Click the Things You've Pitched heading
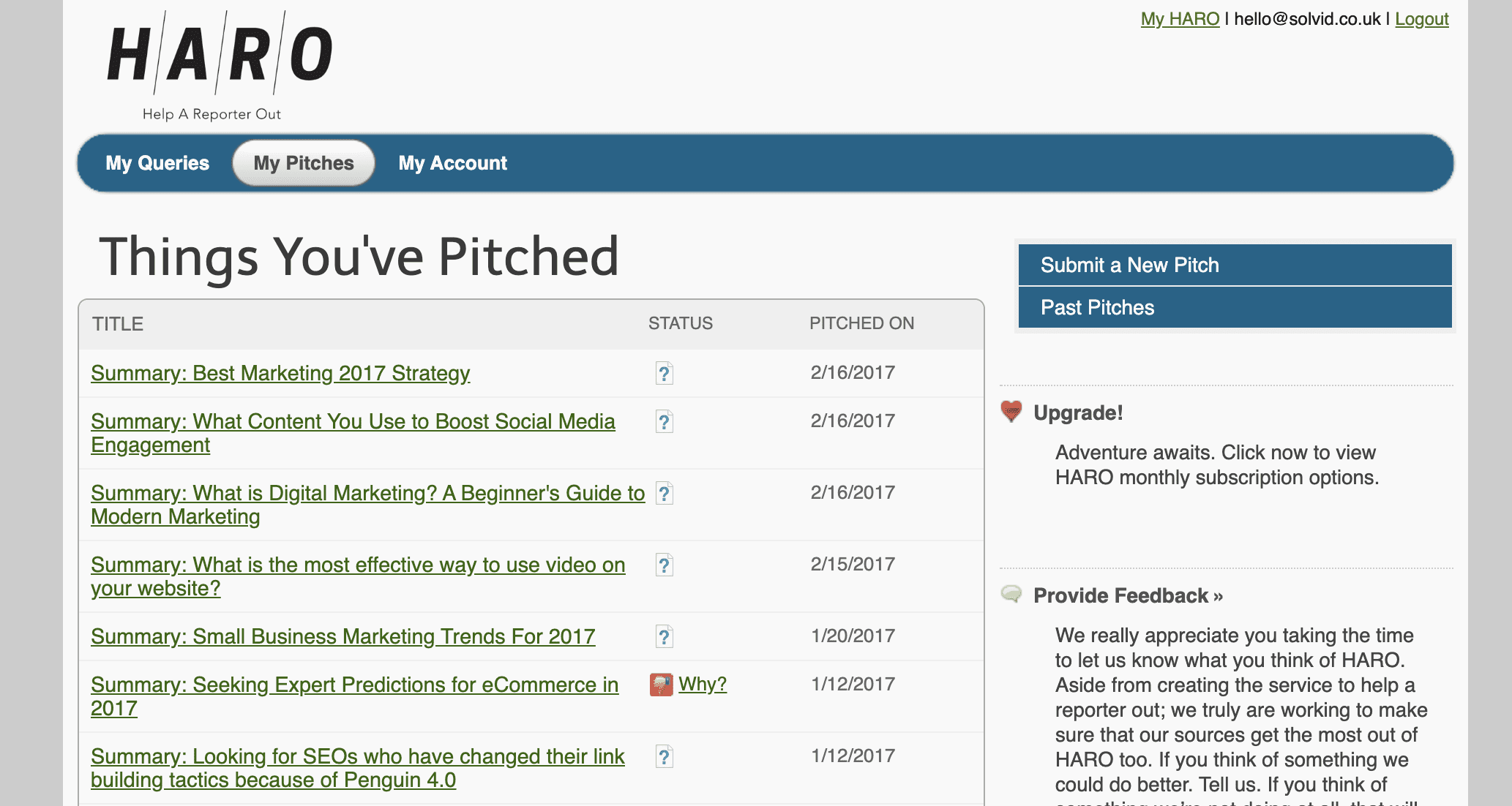 359,257
